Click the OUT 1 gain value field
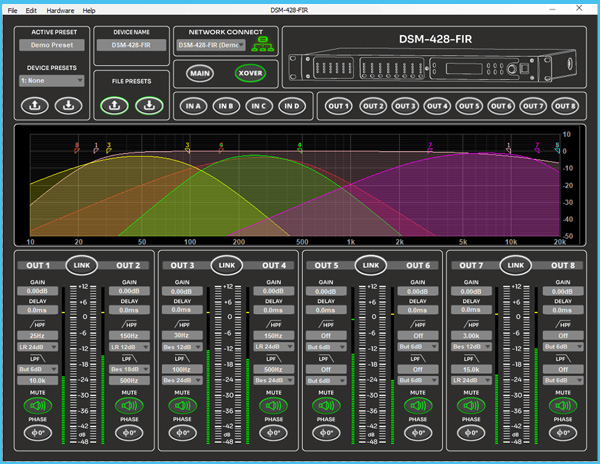Image resolution: width=600 pixels, height=464 pixels. tap(39, 291)
